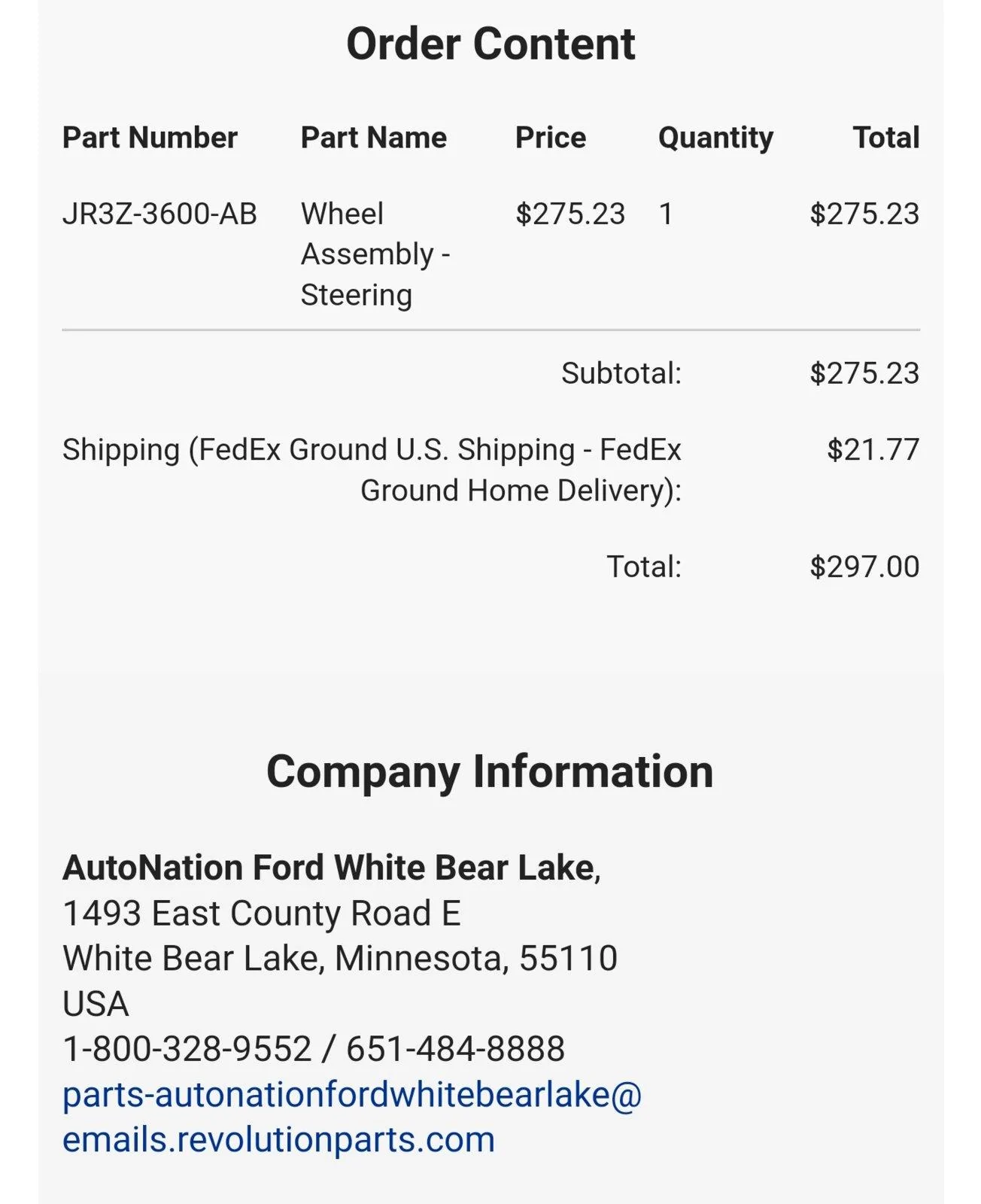
Task: Click emails.revolutionparts.com domain text
Action: pyautogui.click(x=279, y=1139)
